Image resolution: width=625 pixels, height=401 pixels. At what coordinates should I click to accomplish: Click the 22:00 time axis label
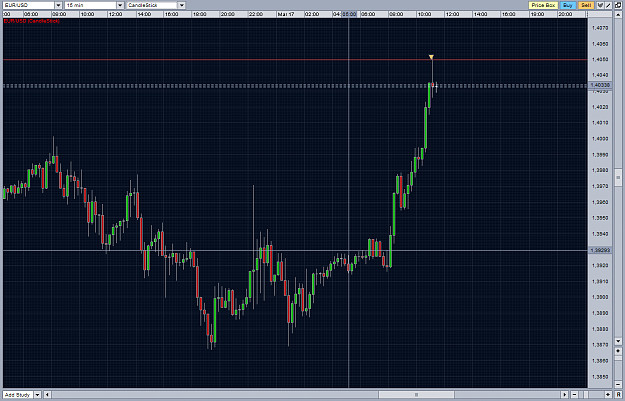256,14
